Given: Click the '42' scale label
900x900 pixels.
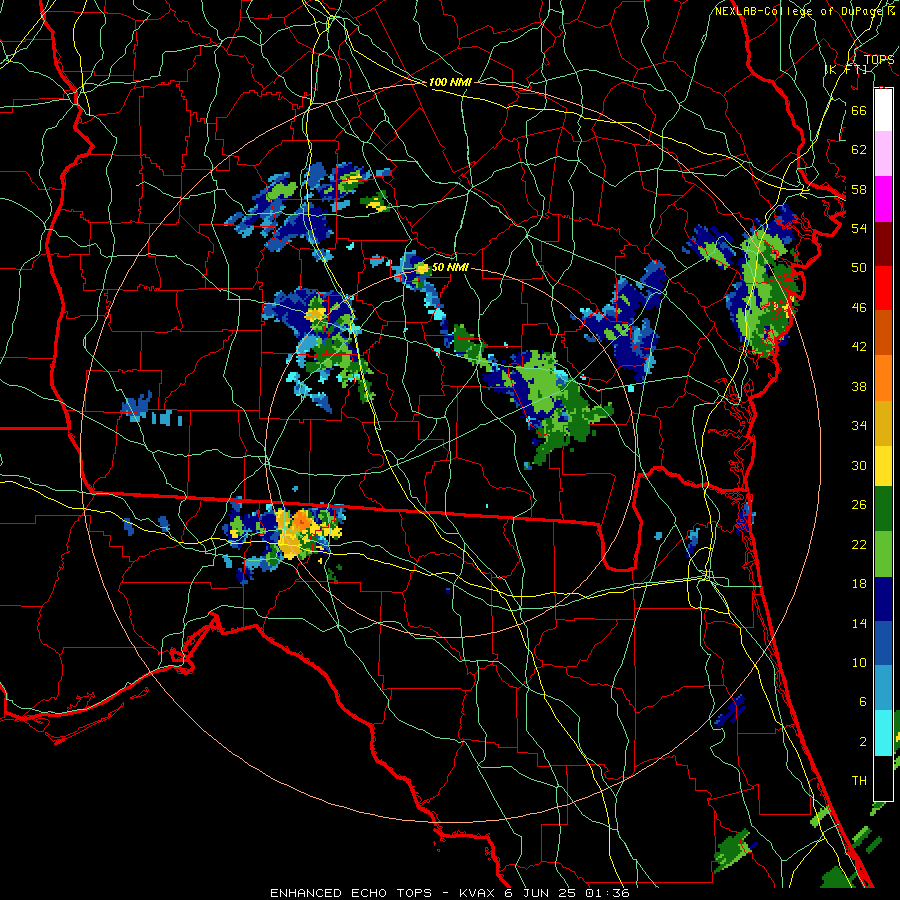Looking at the screenshot, I should tap(859, 347).
